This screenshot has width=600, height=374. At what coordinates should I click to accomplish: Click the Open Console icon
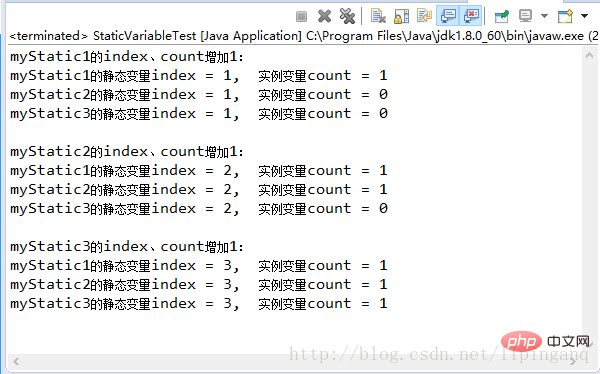[566, 16]
